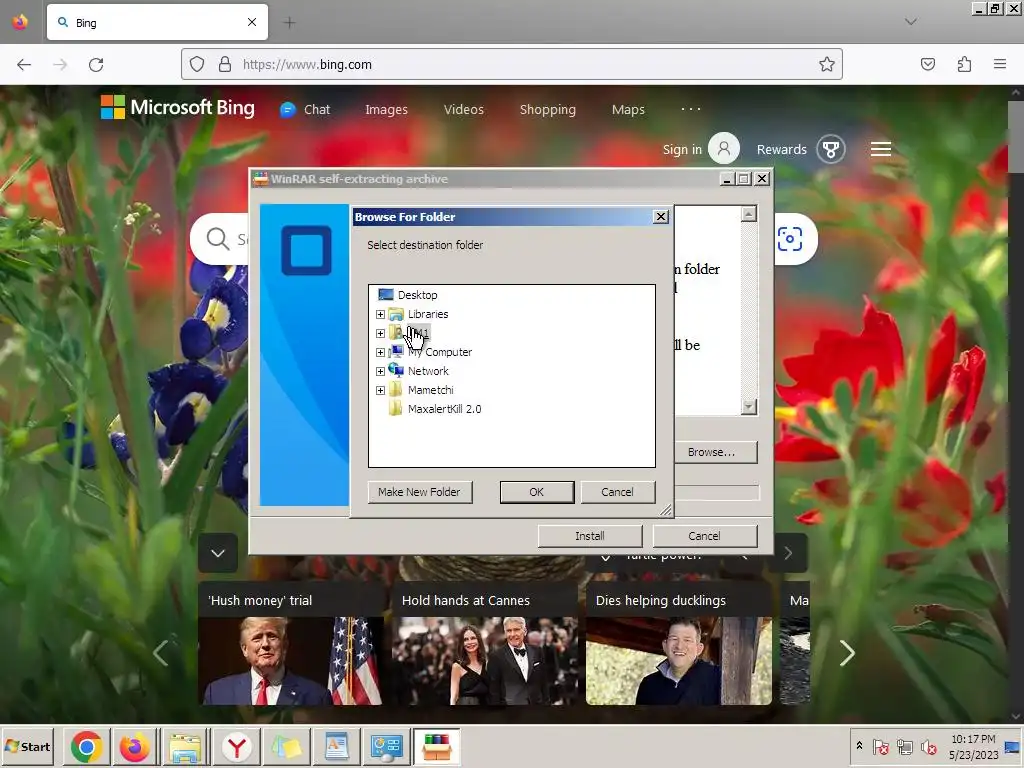Open Bing Videos
Viewport: 1024px width, 768px height.
(x=464, y=110)
